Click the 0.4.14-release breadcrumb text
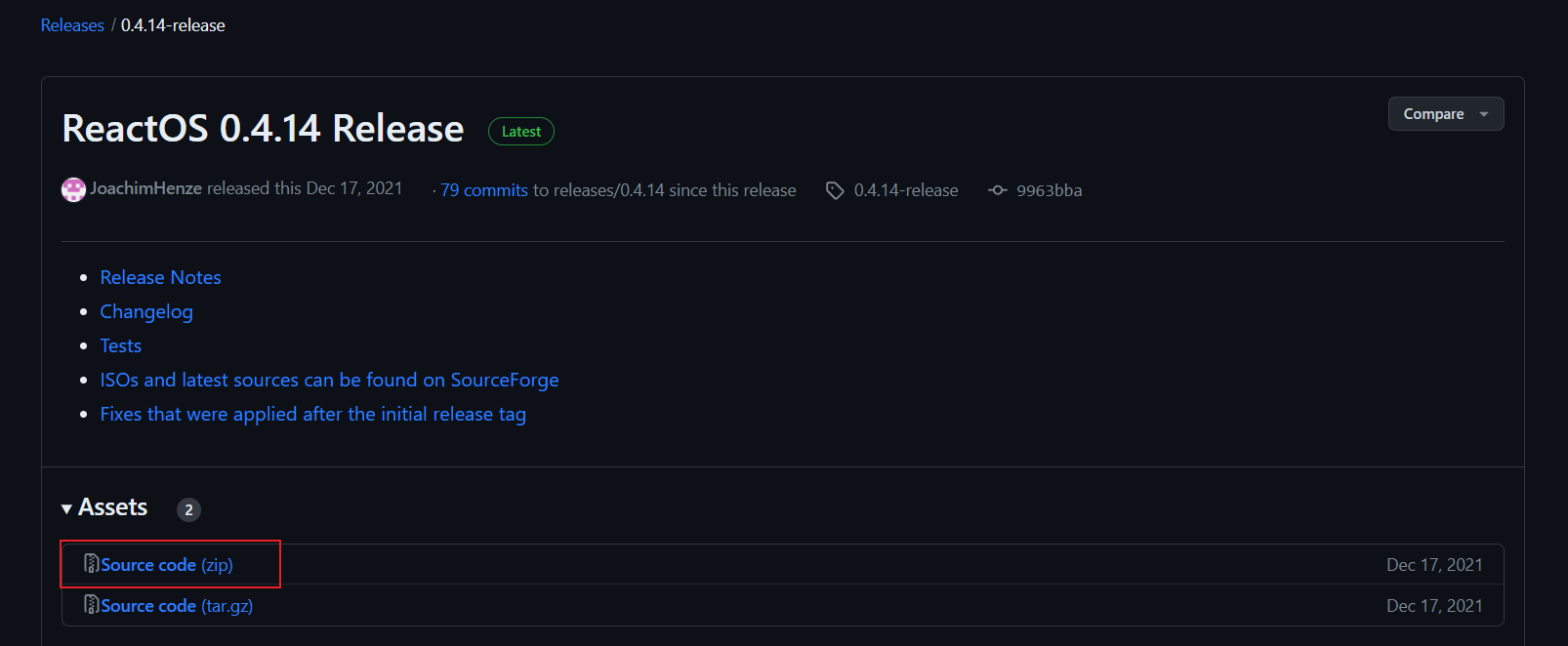The height and width of the screenshot is (646, 1568). click(173, 25)
